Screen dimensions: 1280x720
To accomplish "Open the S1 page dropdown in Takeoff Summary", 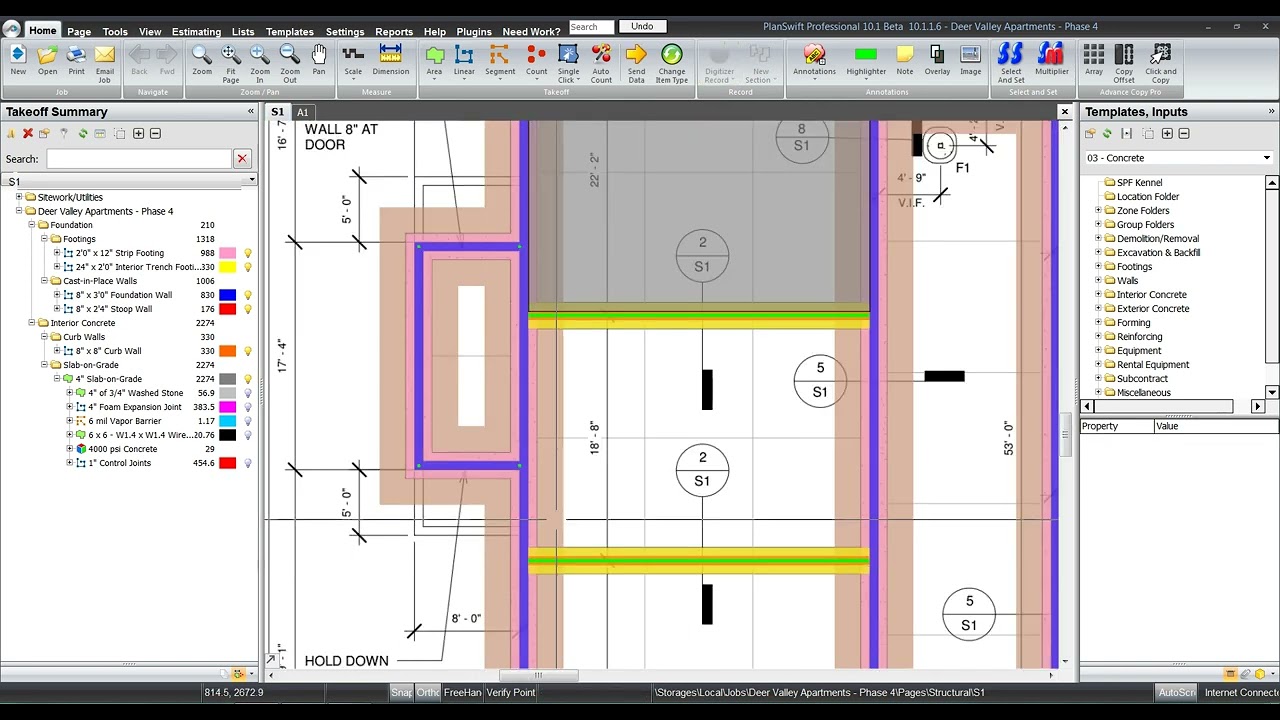I will [252, 180].
